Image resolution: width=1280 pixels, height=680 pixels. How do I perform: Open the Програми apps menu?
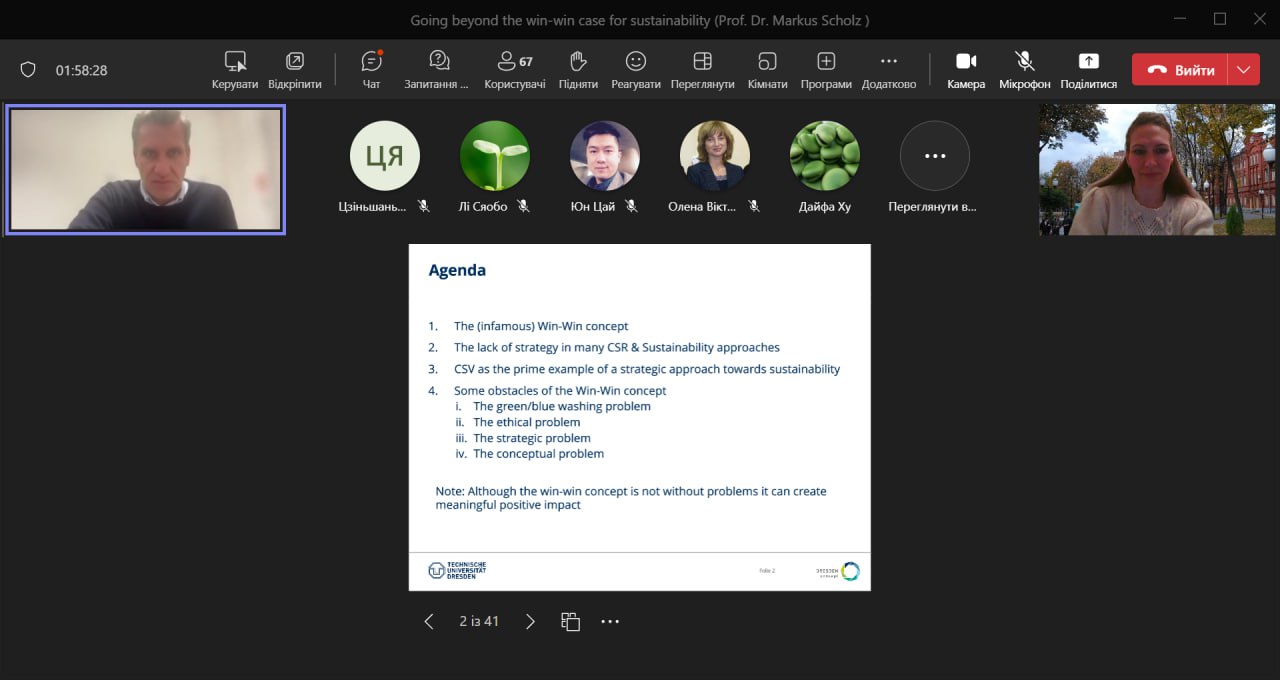point(826,70)
